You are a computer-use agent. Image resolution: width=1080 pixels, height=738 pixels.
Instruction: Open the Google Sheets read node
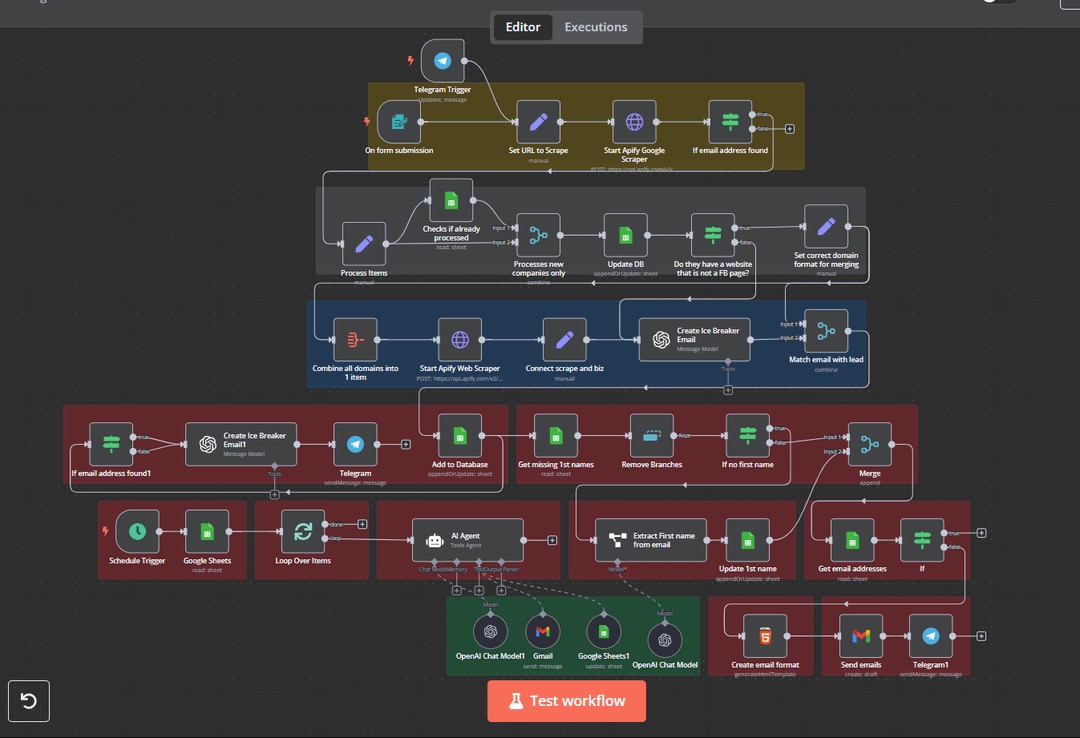(x=207, y=531)
